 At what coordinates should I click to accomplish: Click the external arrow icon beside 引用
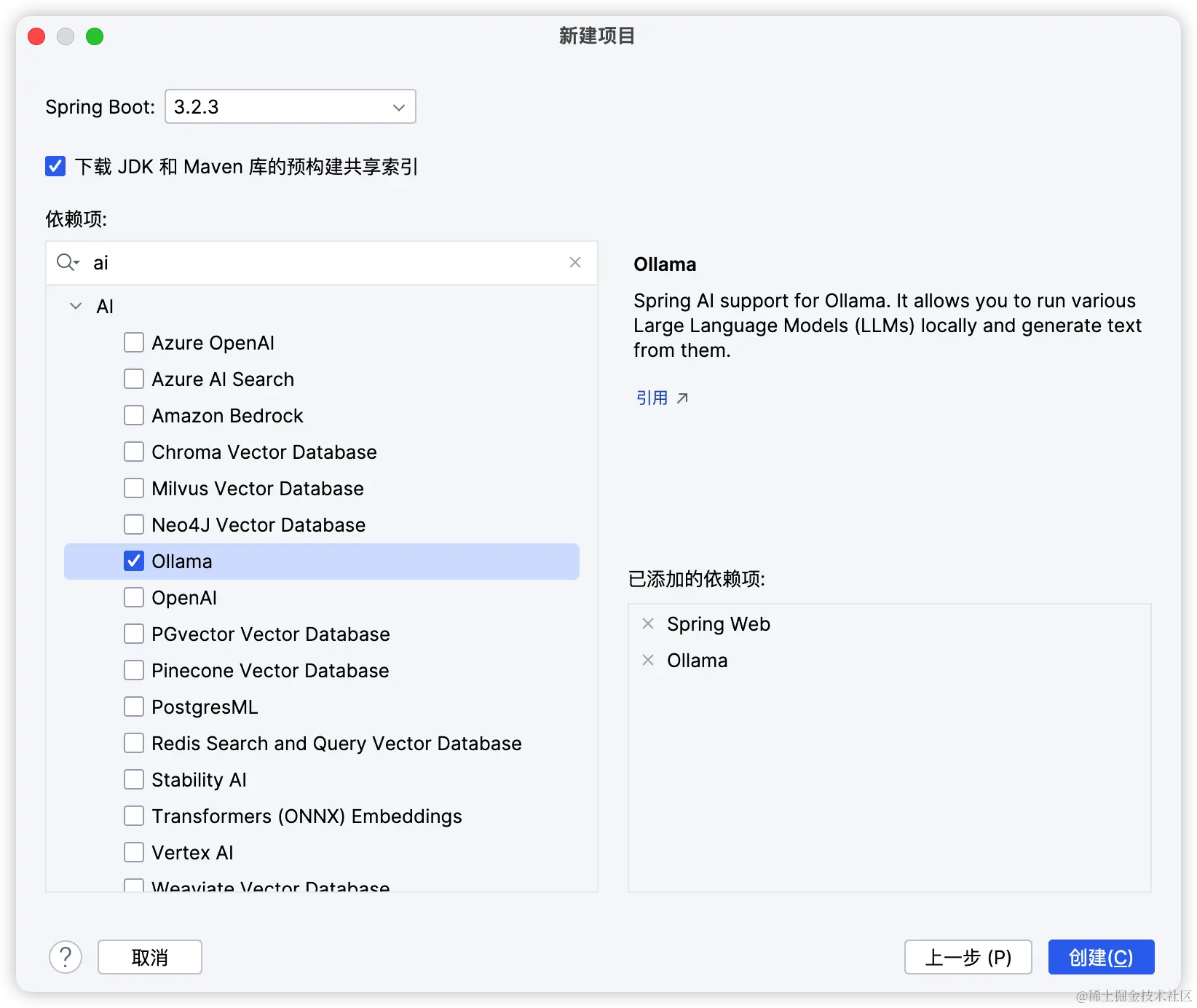click(682, 398)
